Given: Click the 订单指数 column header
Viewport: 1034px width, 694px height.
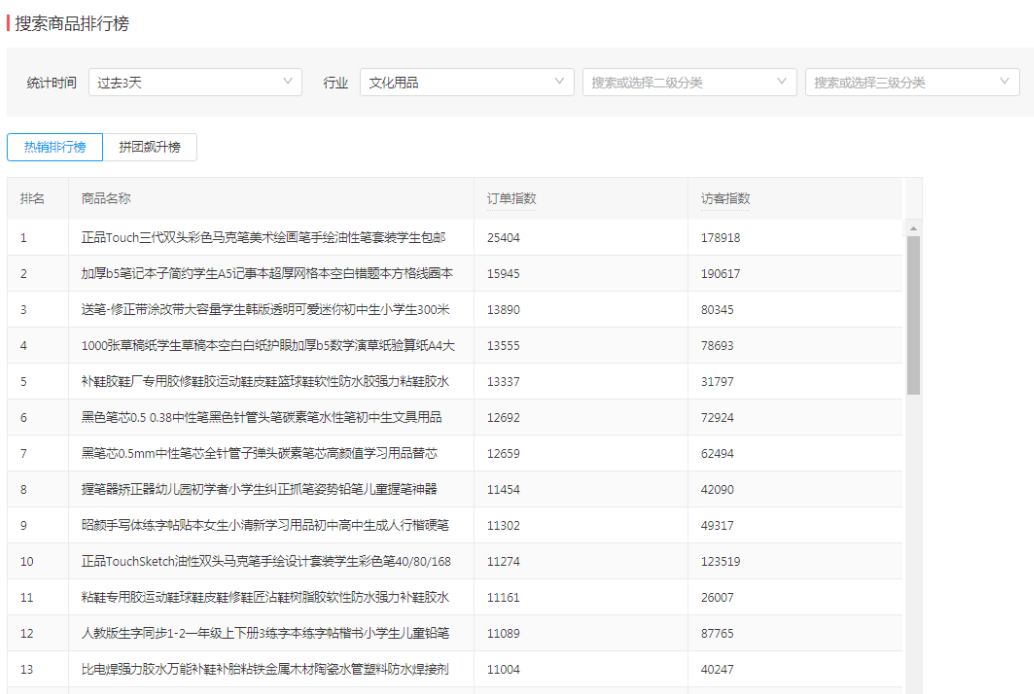Looking at the screenshot, I should coord(512,199).
